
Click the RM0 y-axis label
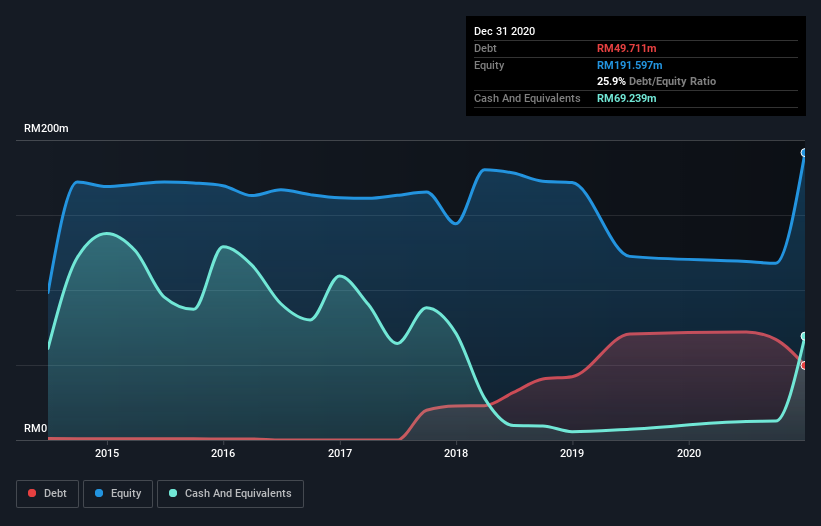[x=36, y=428]
